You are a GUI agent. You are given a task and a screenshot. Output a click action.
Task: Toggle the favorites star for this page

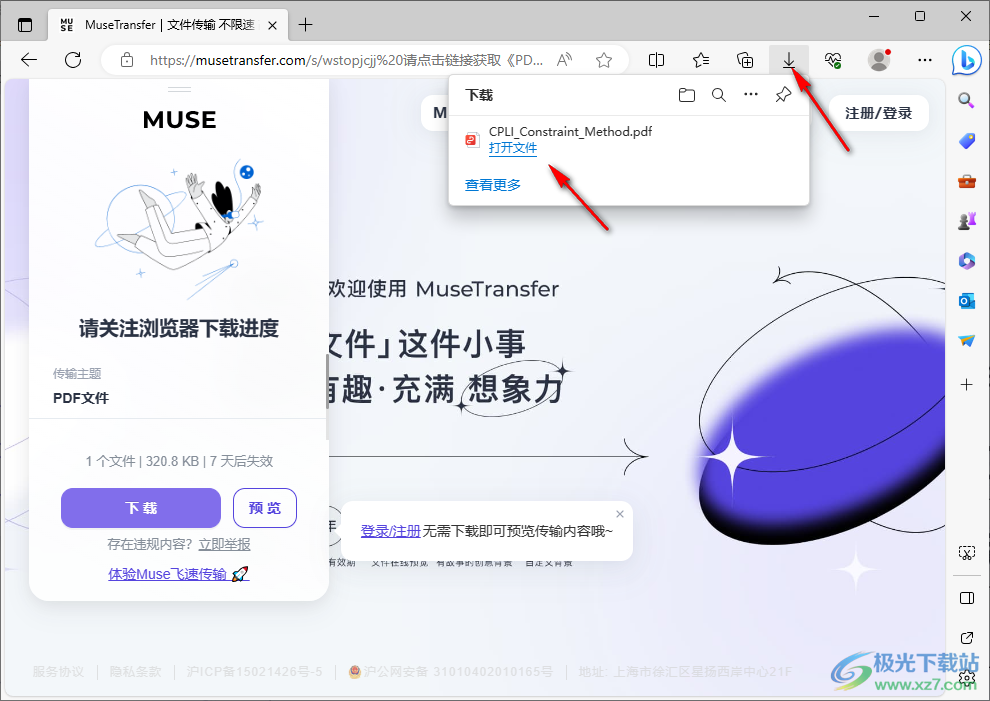[x=604, y=60]
